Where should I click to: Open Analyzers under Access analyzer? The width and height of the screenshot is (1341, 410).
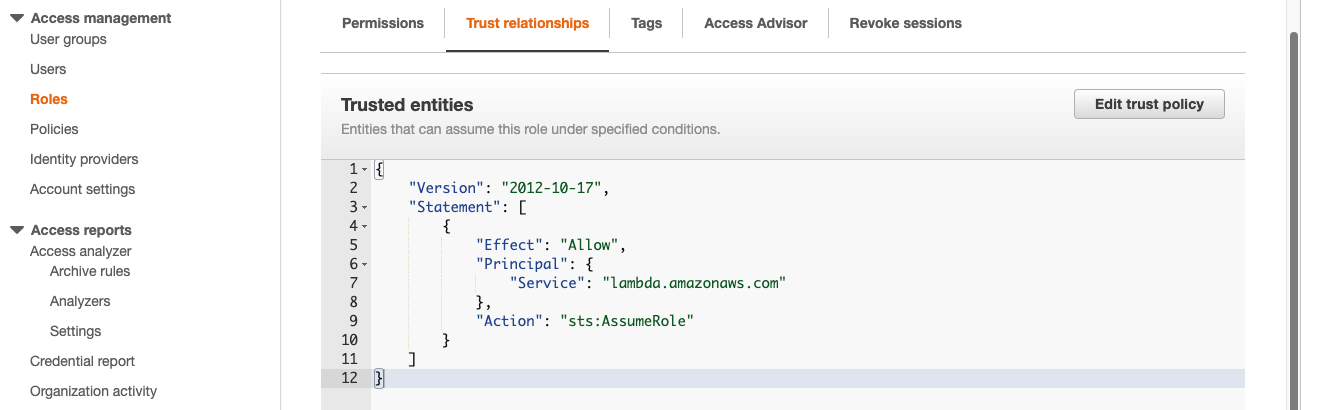point(80,301)
